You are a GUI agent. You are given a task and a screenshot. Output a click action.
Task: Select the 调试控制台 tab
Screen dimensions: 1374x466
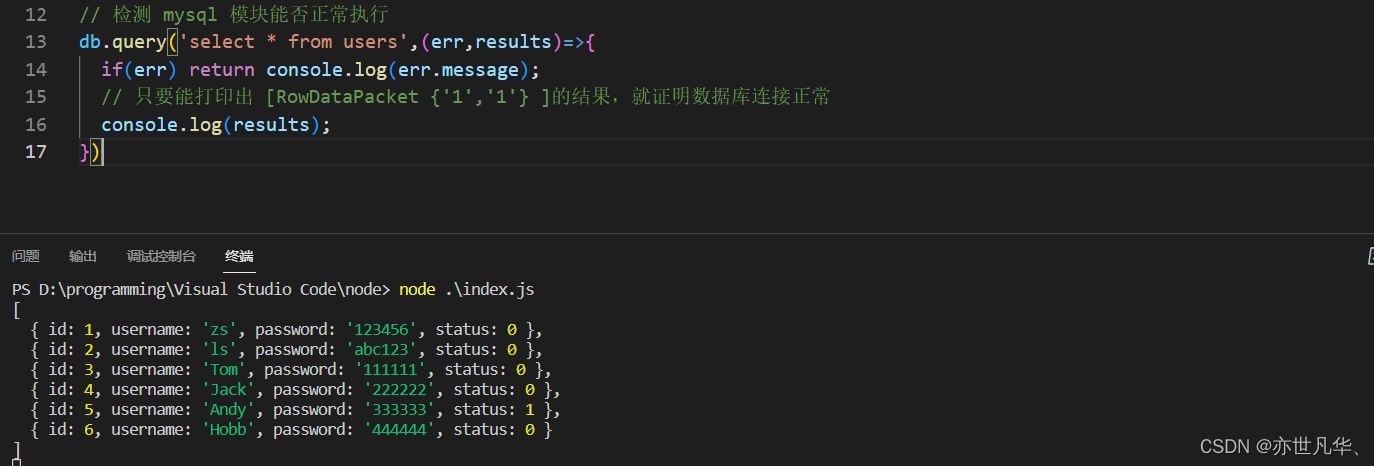161,256
